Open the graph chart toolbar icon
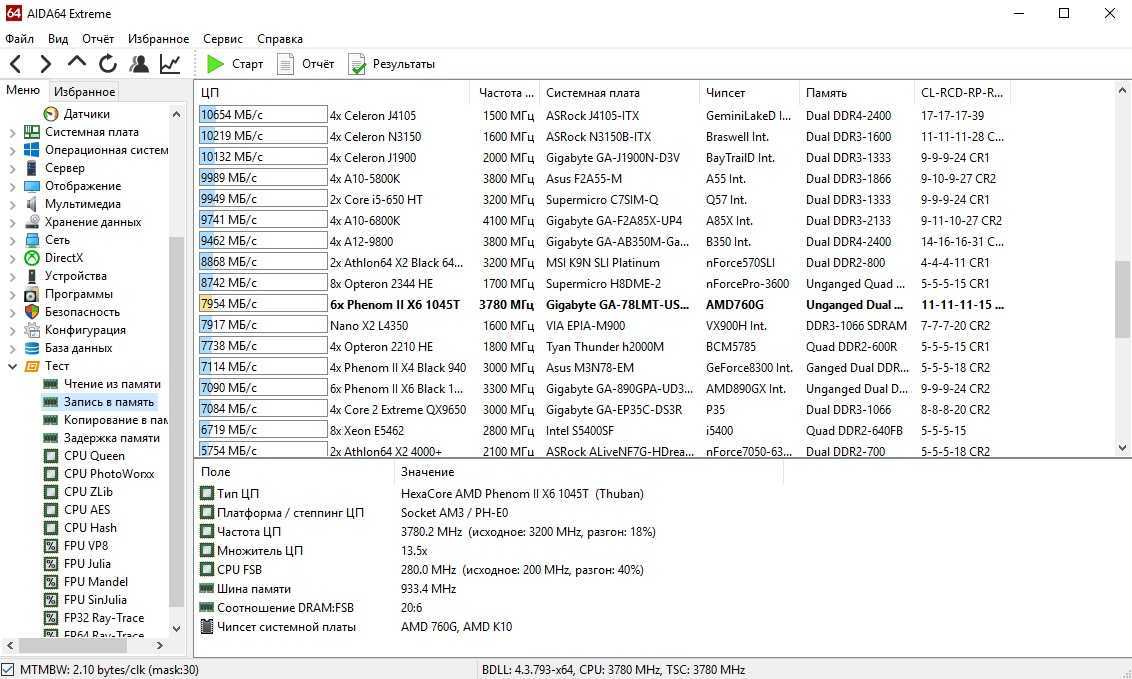The width and height of the screenshot is (1132, 679). (x=170, y=64)
